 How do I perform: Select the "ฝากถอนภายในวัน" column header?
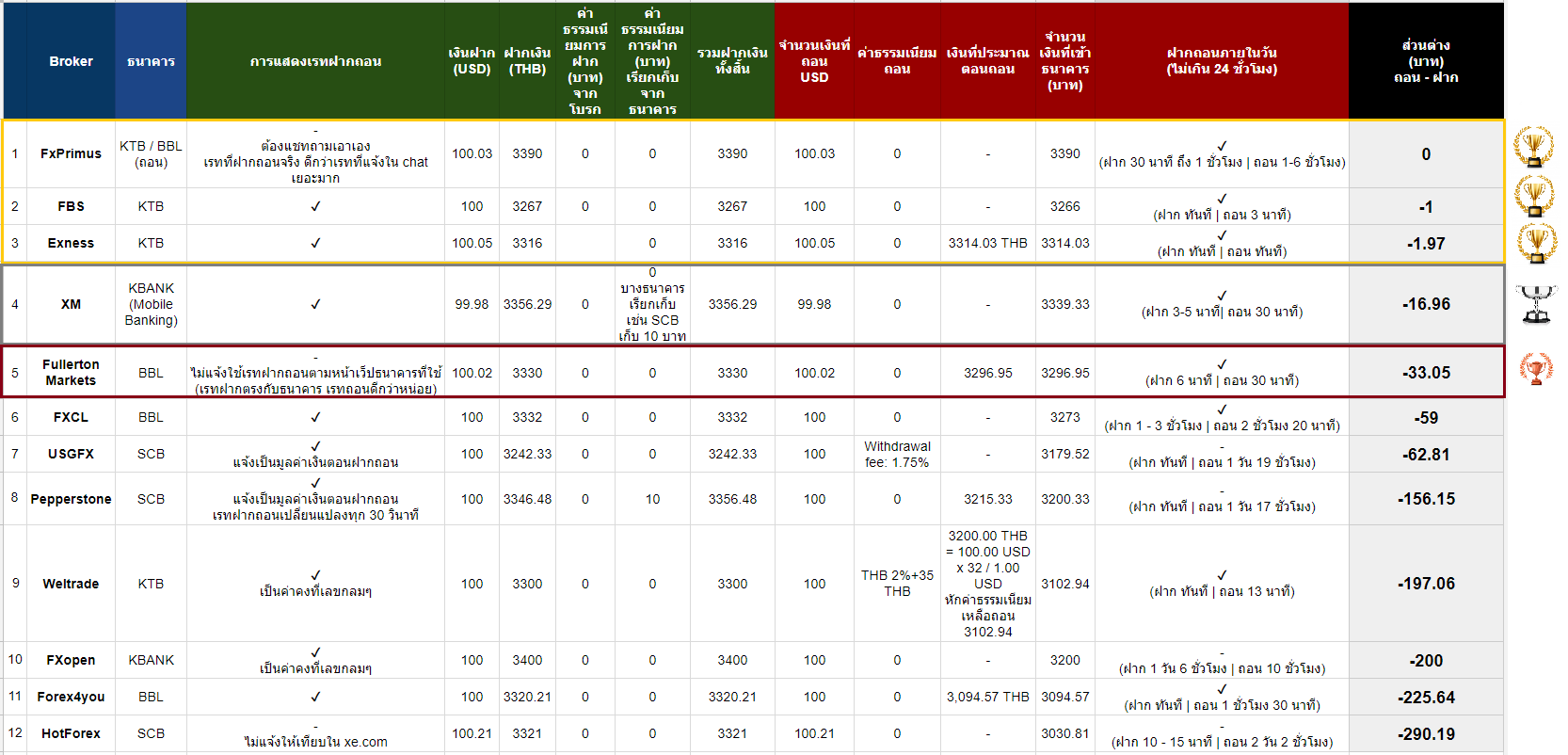[x=1222, y=61]
